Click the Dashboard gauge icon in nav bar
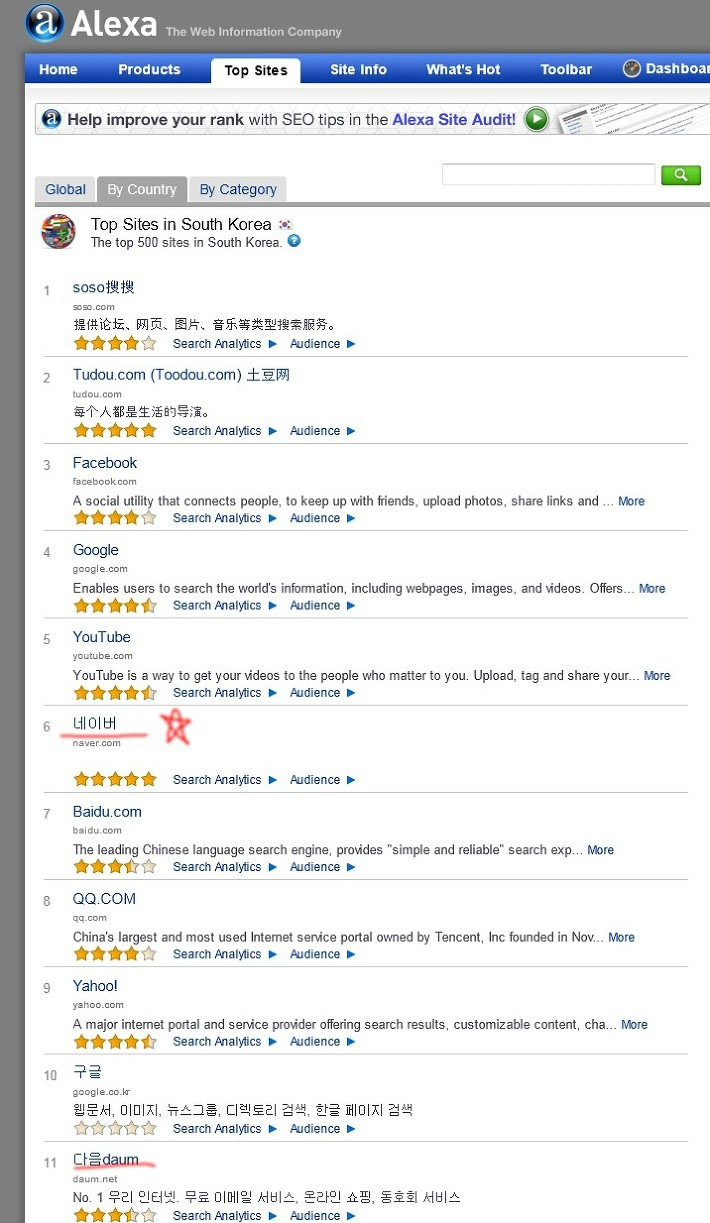This screenshot has width=710, height=1223. click(632, 69)
